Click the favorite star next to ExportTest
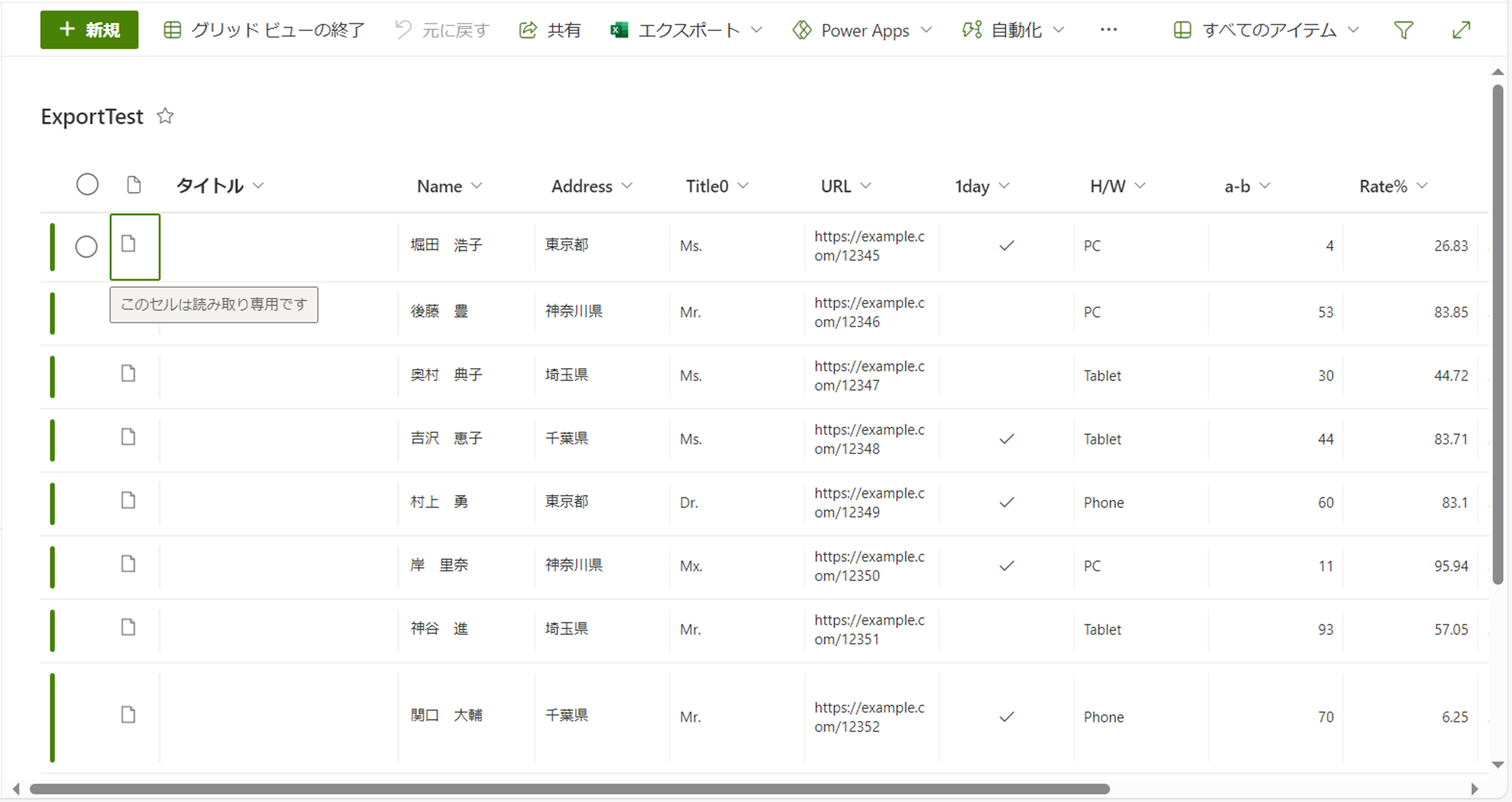Viewport: 1512px width, 802px height. pos(165,116)
